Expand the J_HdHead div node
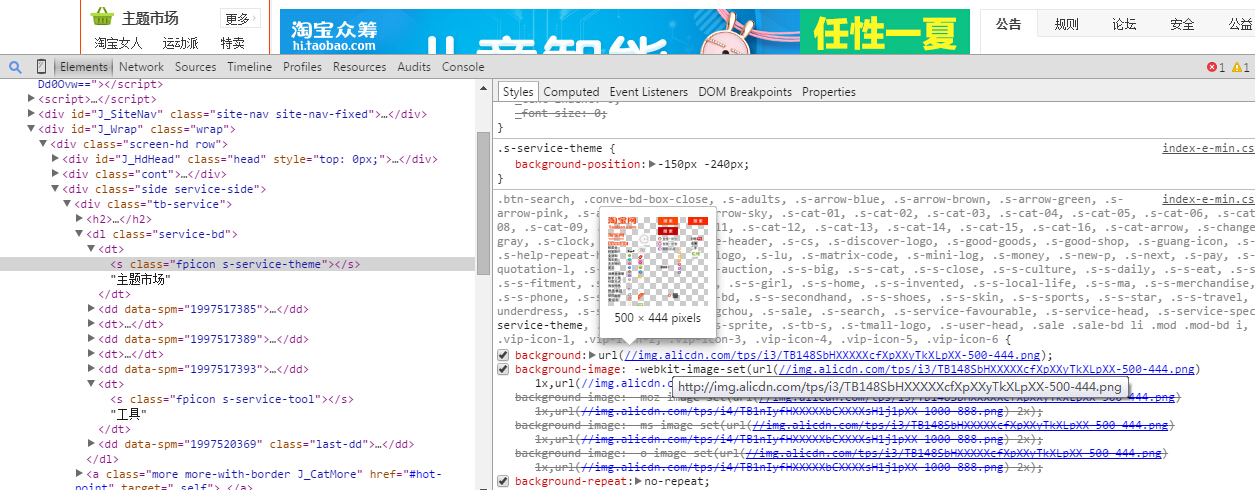The image size is (1255, 490). click(55, 159)
